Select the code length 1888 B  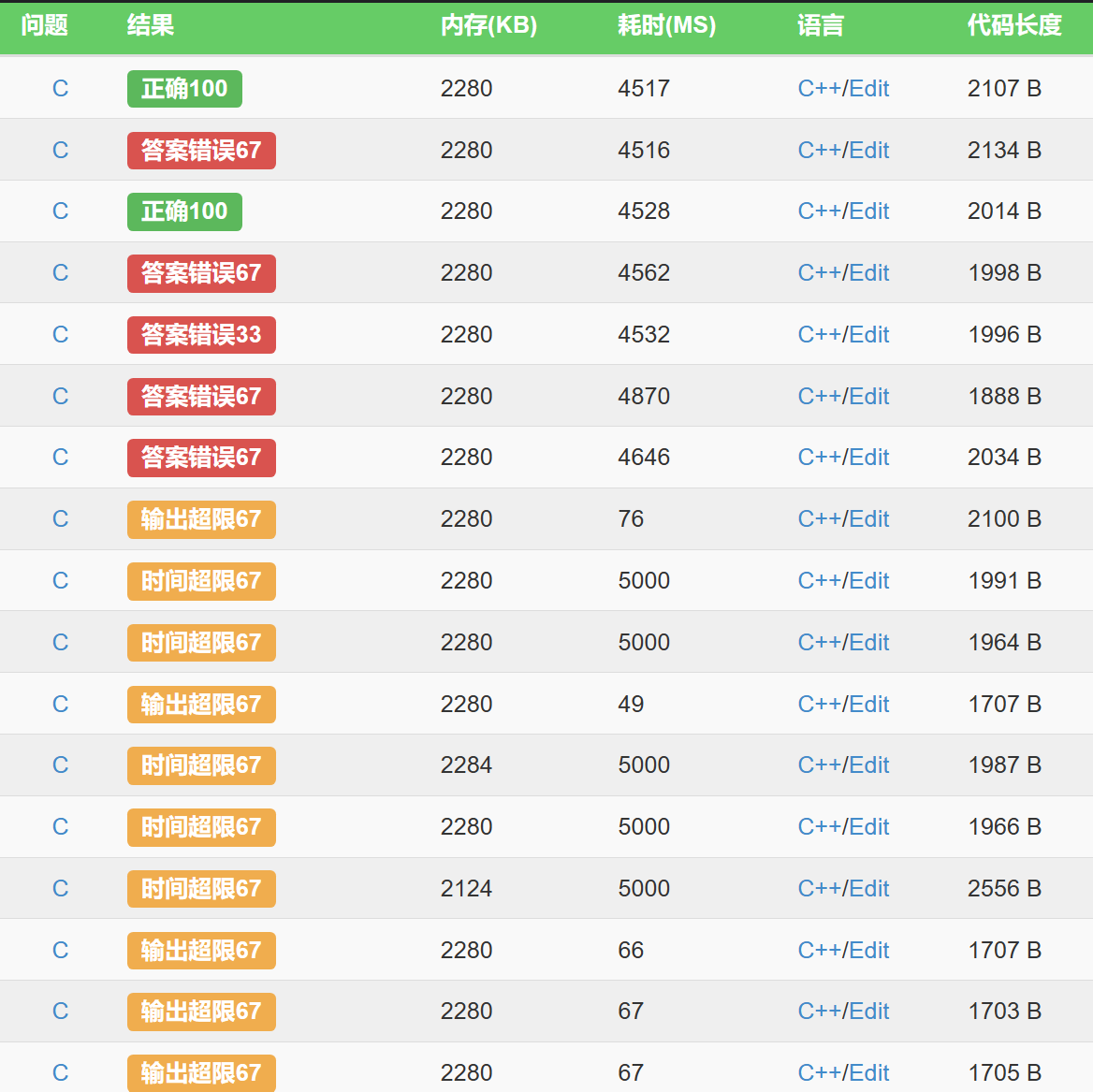click(1004, 396)
